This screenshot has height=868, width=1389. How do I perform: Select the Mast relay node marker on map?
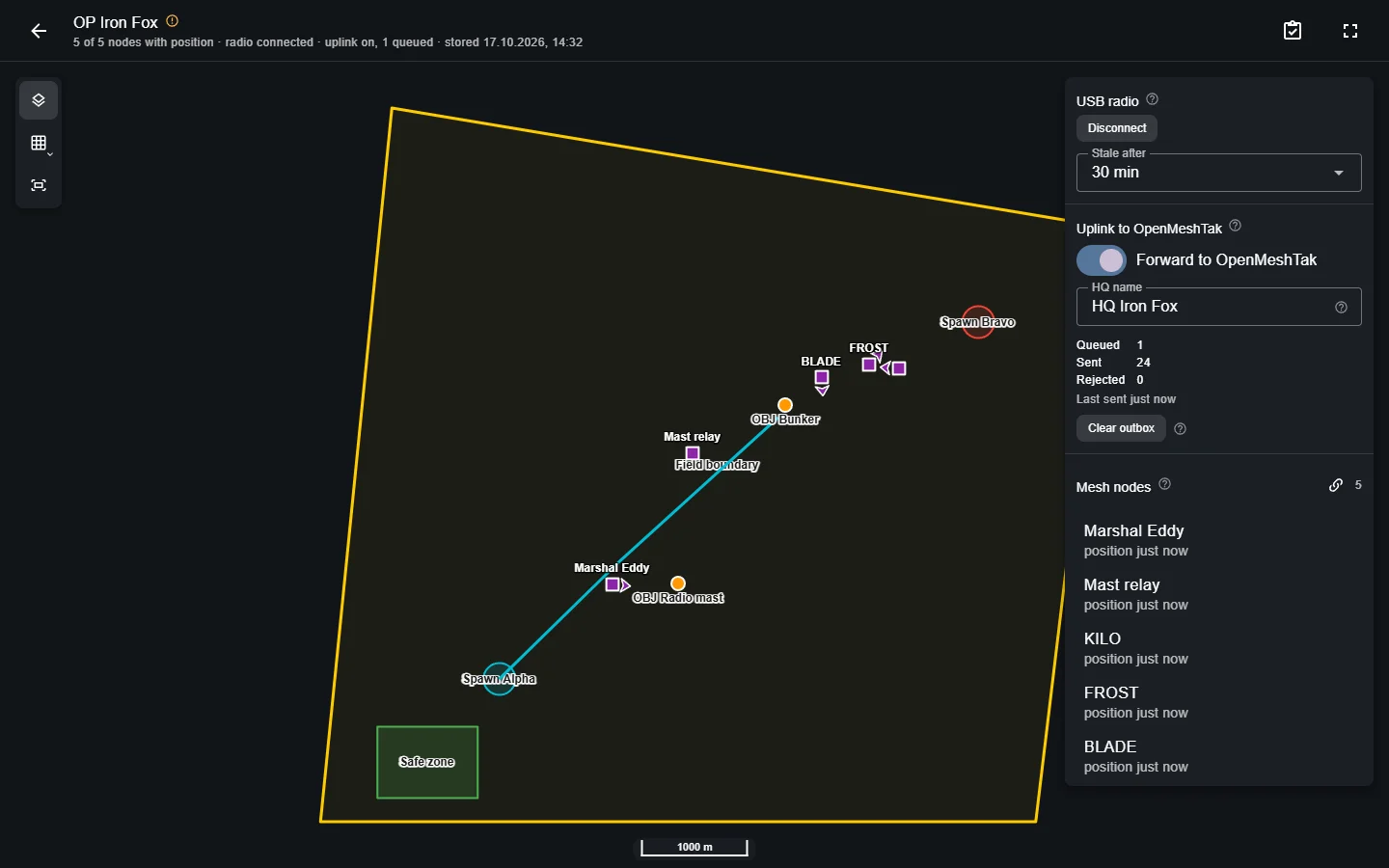[x=693, y=453]
